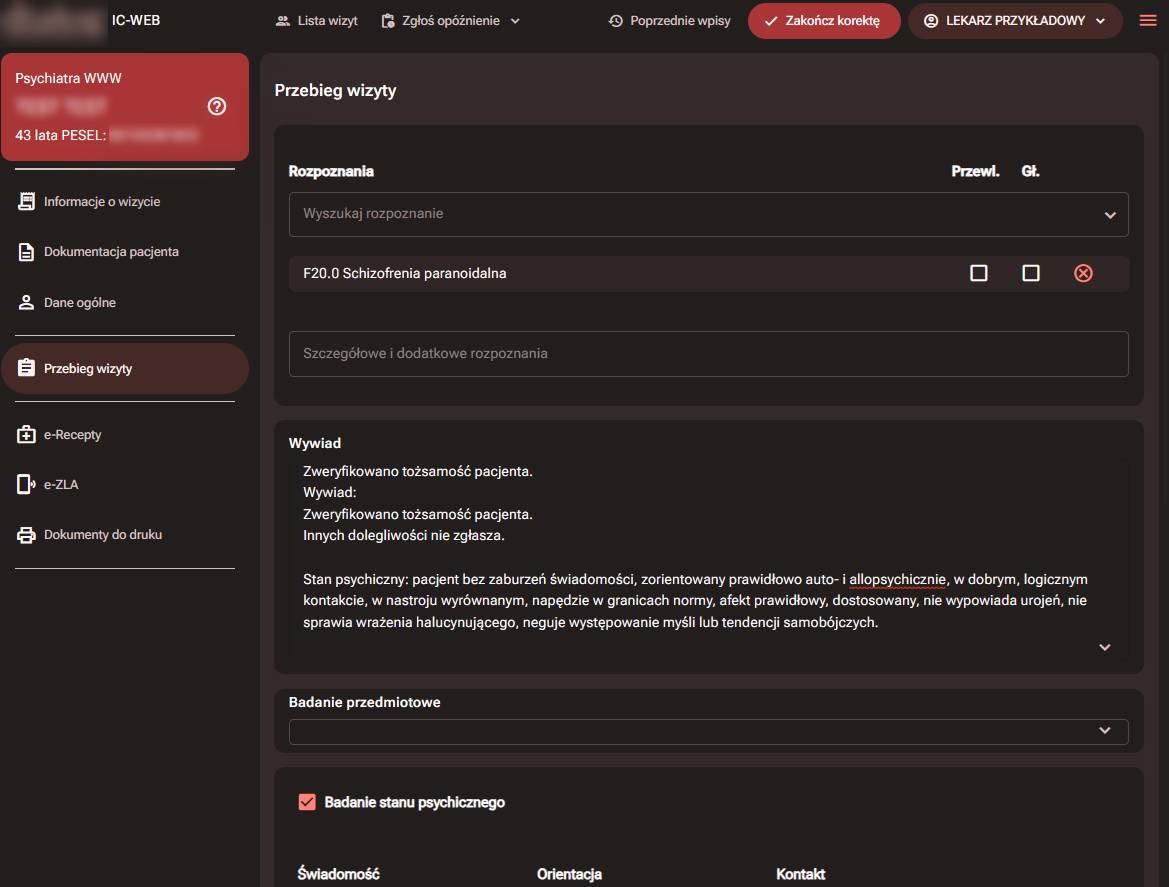The height and width of the screenshot is (887, 1169).
Task: Open Poprzednie wpisy history
Action: click(x=669, y=21)
